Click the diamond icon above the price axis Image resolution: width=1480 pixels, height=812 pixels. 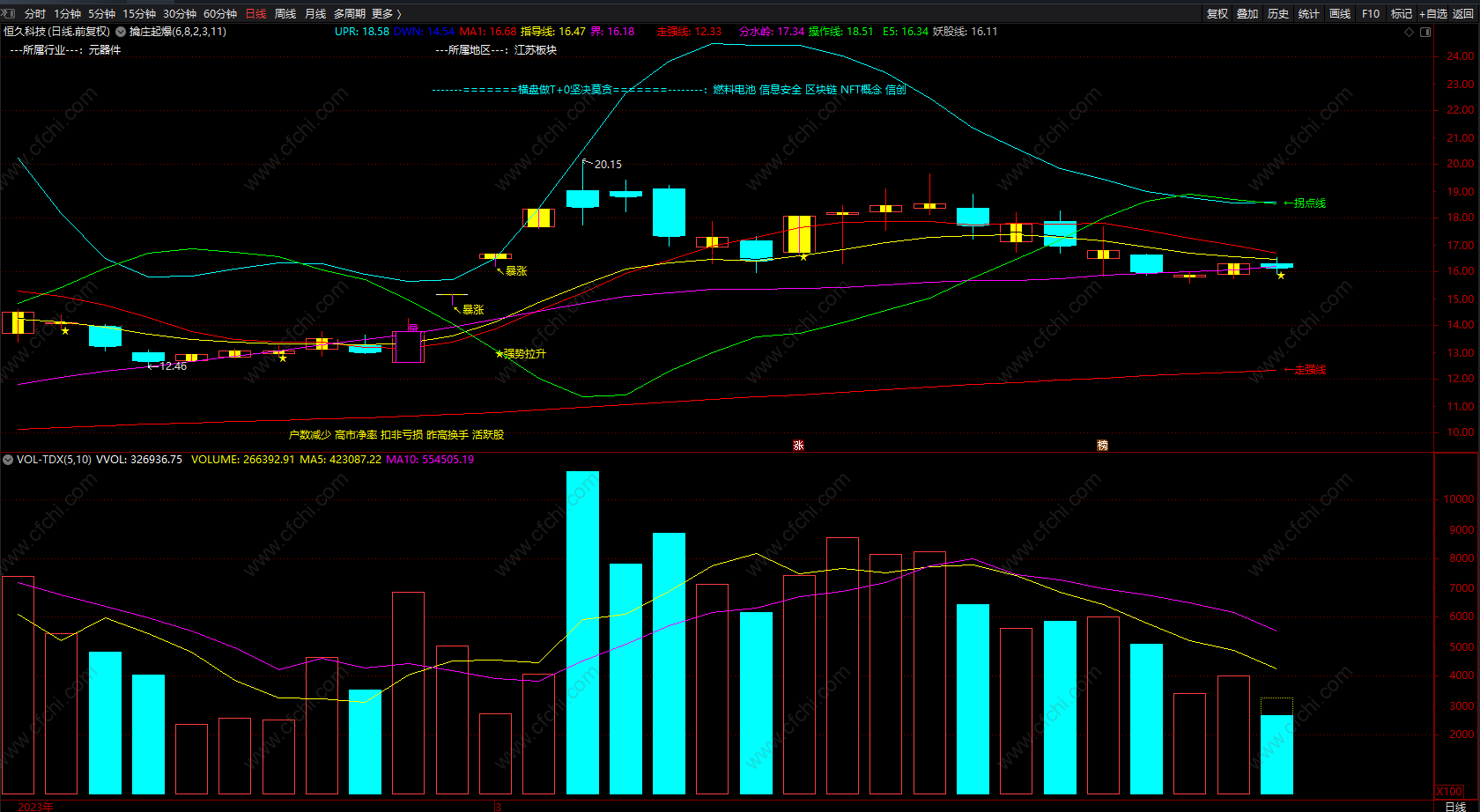click(1409, 32)
